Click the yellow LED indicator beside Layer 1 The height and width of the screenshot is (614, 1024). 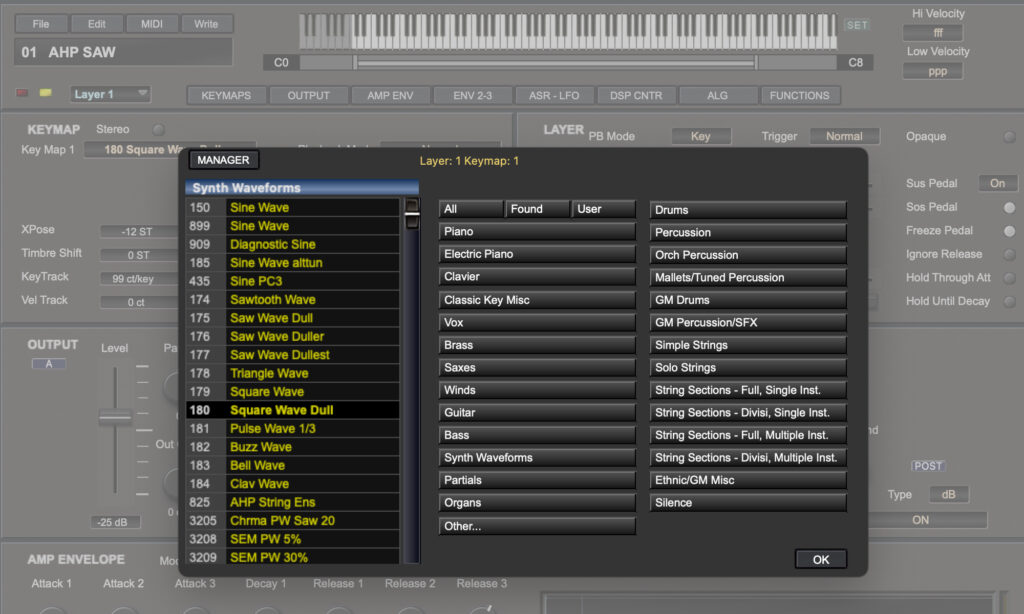click(45, 94)
